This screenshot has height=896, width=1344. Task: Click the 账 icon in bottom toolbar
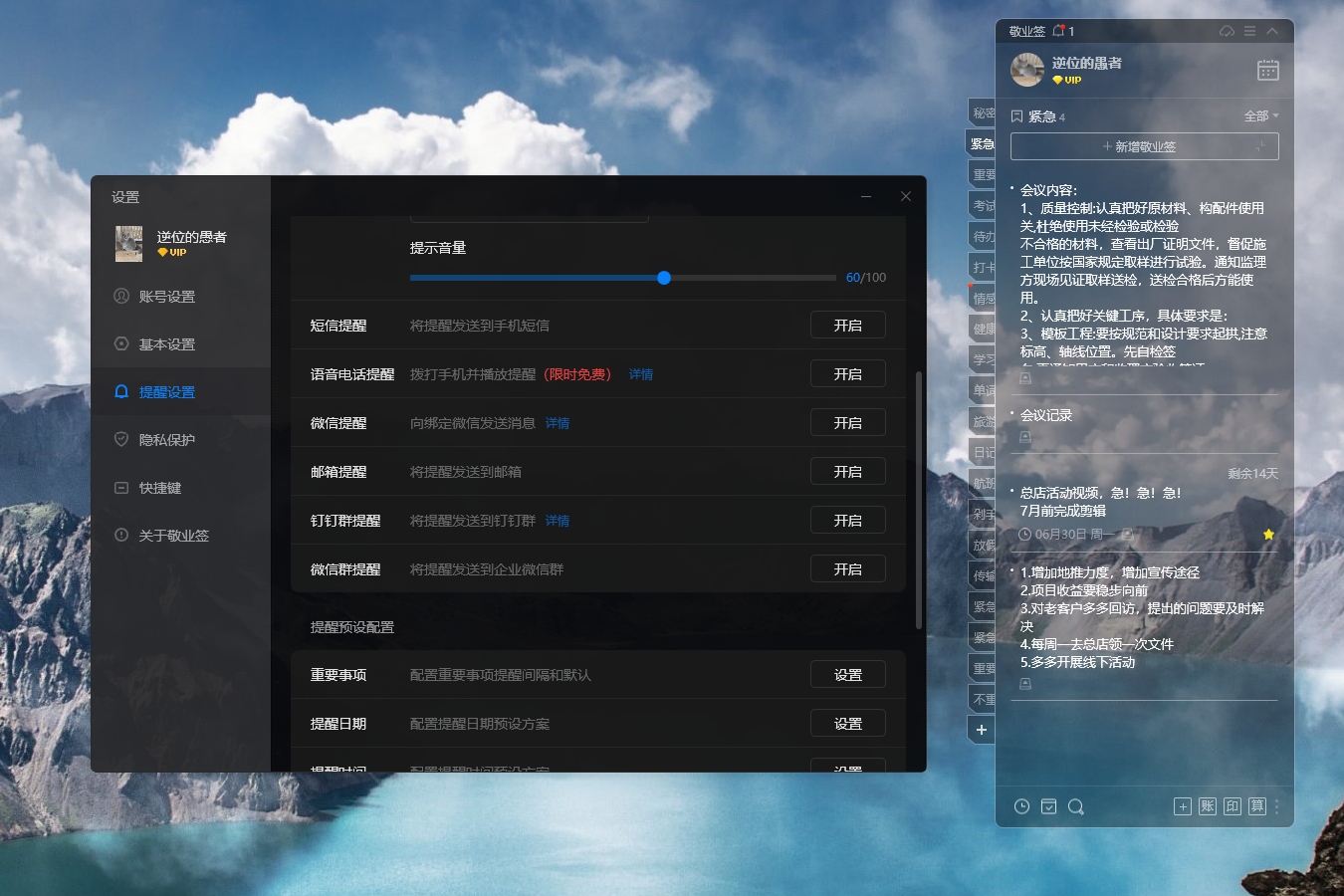click(1208, 806)
